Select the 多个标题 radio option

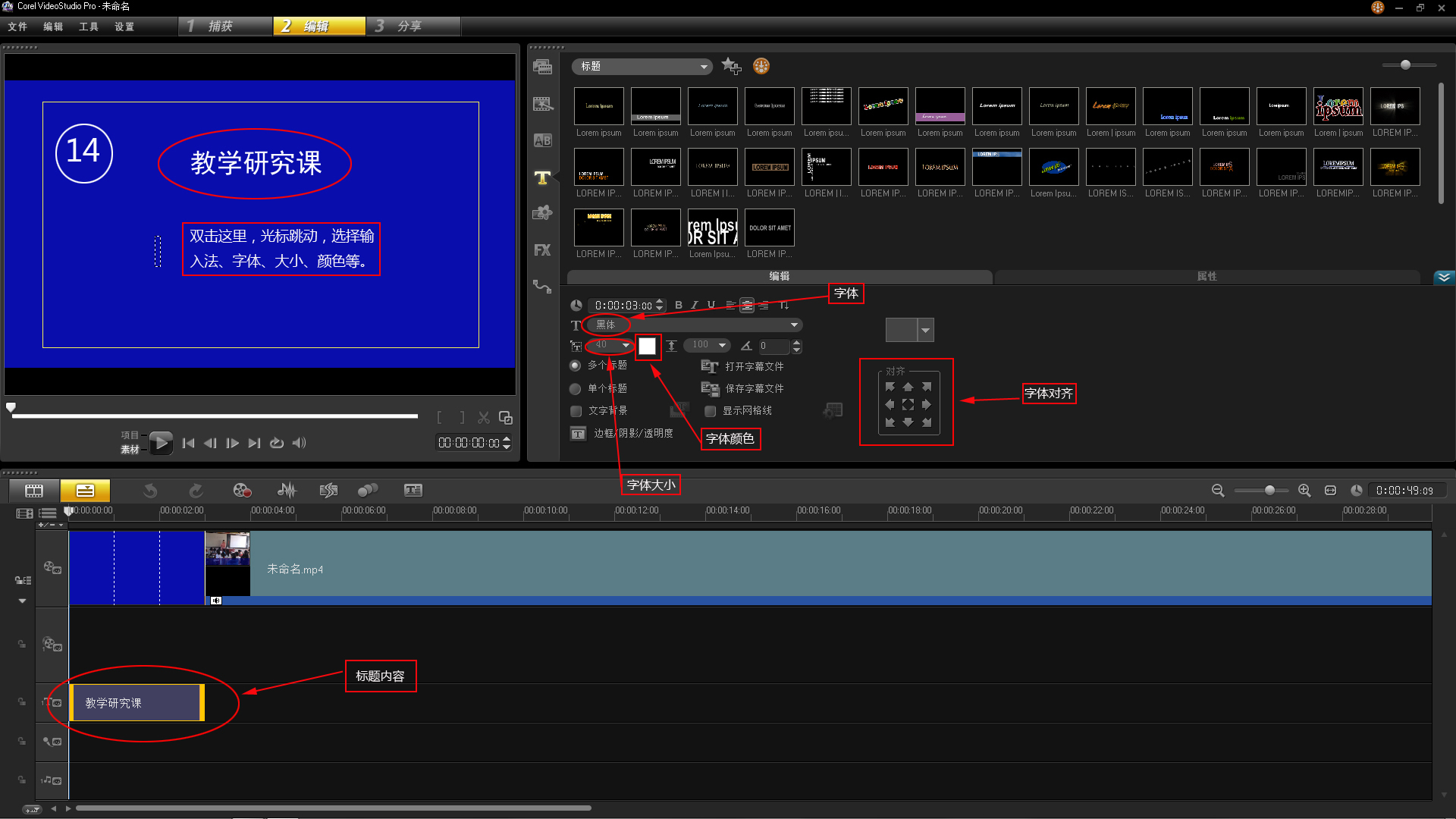pyautogui.click(x=576, y=366)
